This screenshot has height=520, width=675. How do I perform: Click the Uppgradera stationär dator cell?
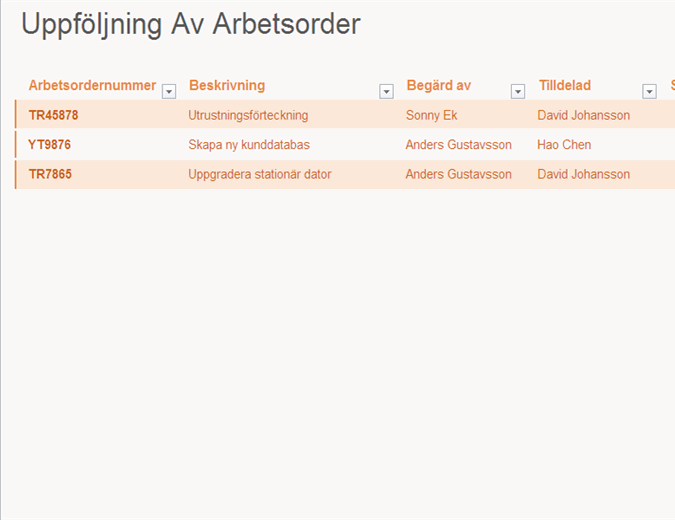260,174
